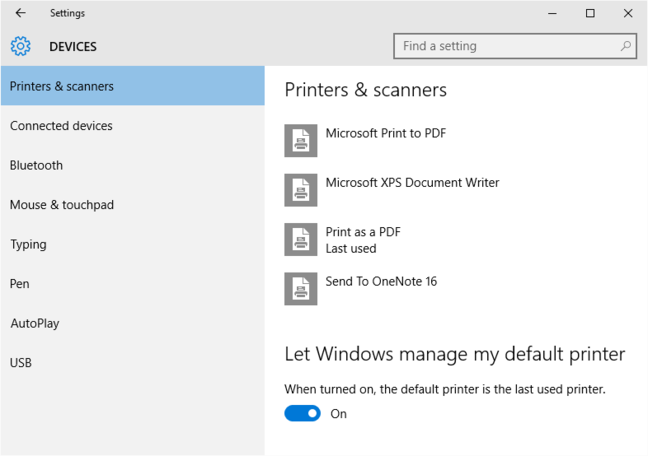The image size is (648, 456).
Task: Switch to Typing settings
Action: pos(133,244)
